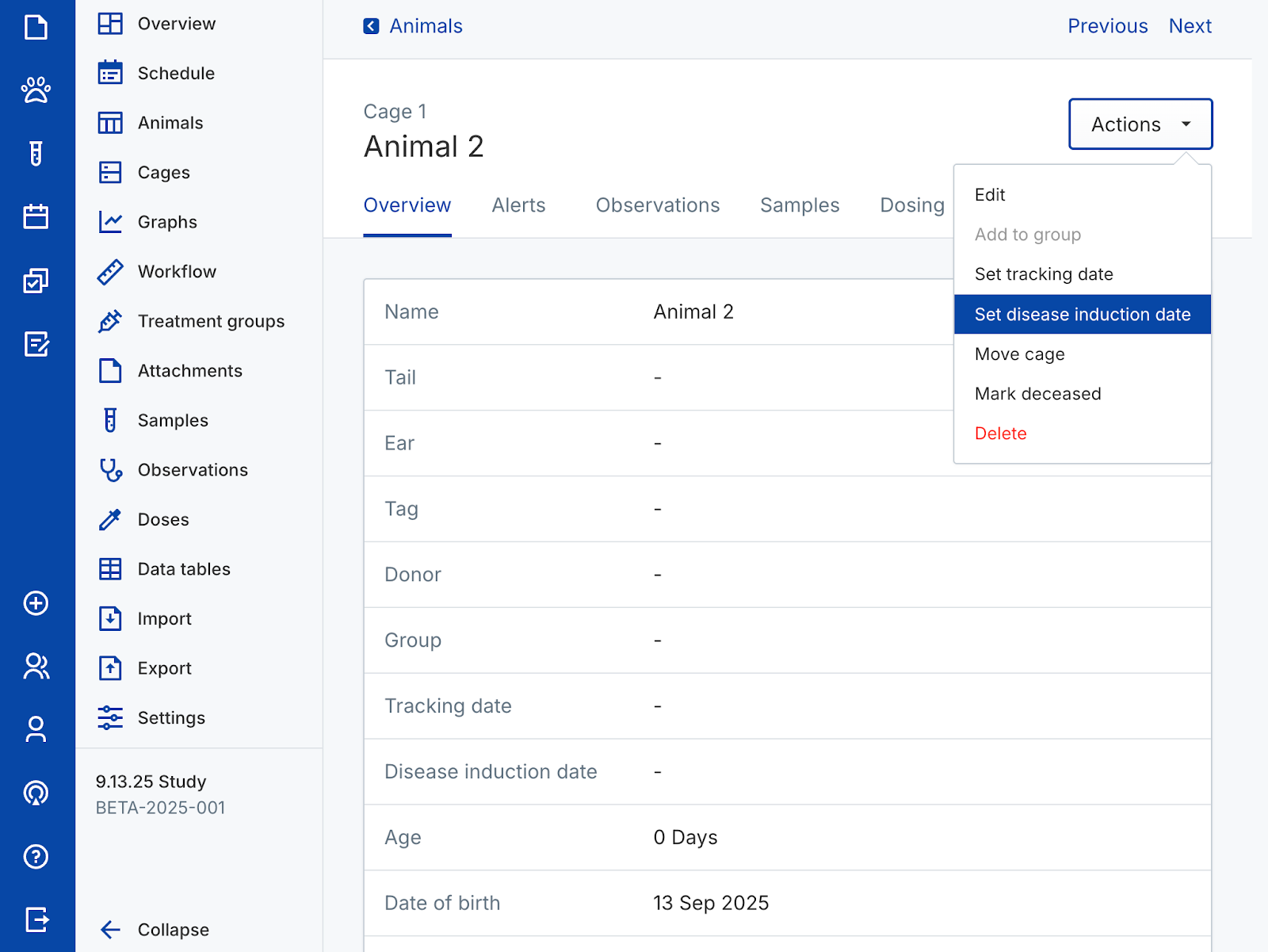
Task: Click Delete in the Actions menu
Action: point(1000,434)
